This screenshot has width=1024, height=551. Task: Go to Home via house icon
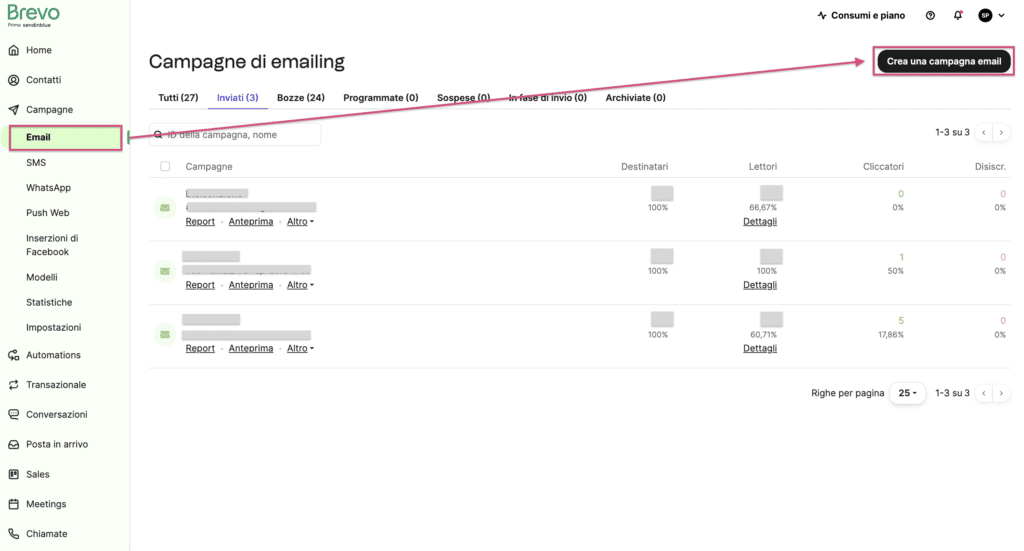14,50
